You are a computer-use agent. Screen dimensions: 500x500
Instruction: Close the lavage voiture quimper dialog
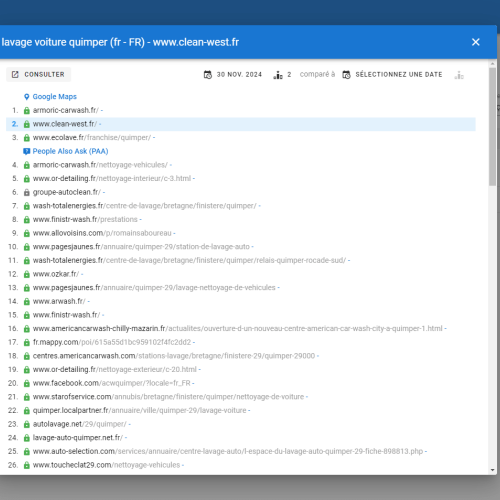(476, 42)
